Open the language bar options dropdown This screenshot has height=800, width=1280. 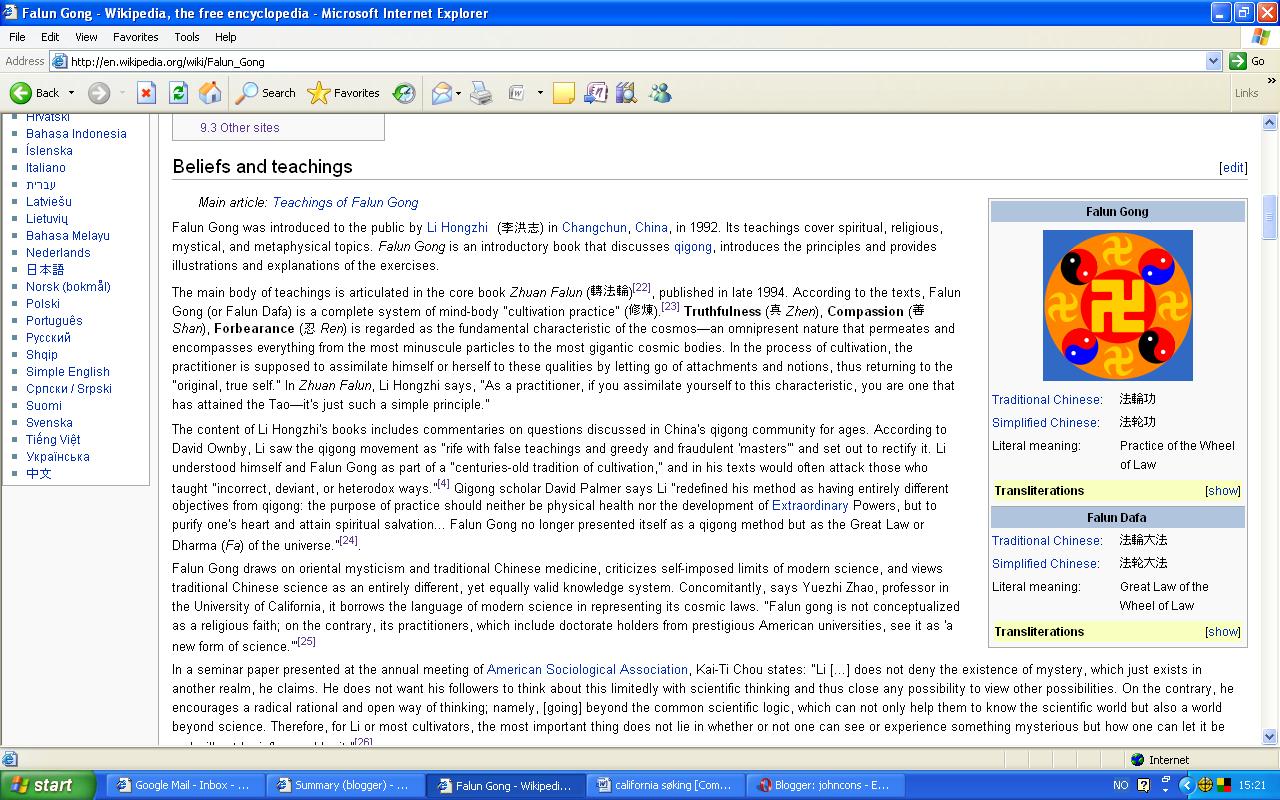click(x=1166, y=790)
